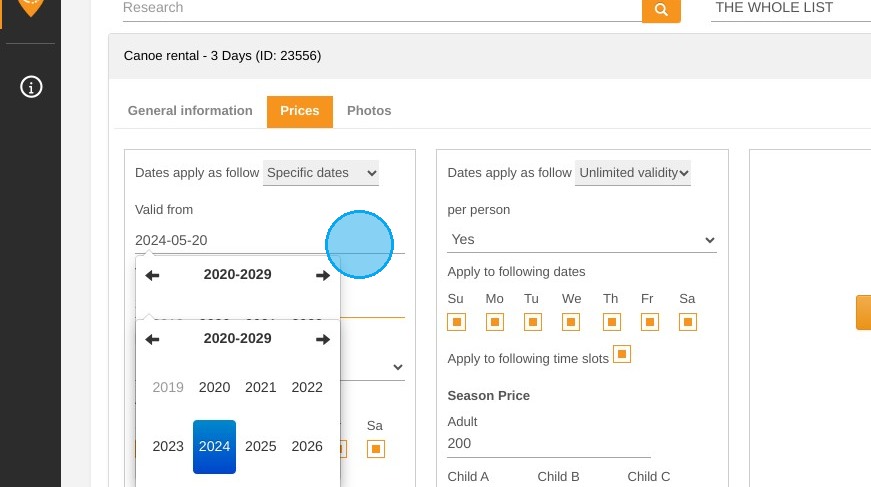Select year 2025 in calendar
871x487 pixels.
261,446
